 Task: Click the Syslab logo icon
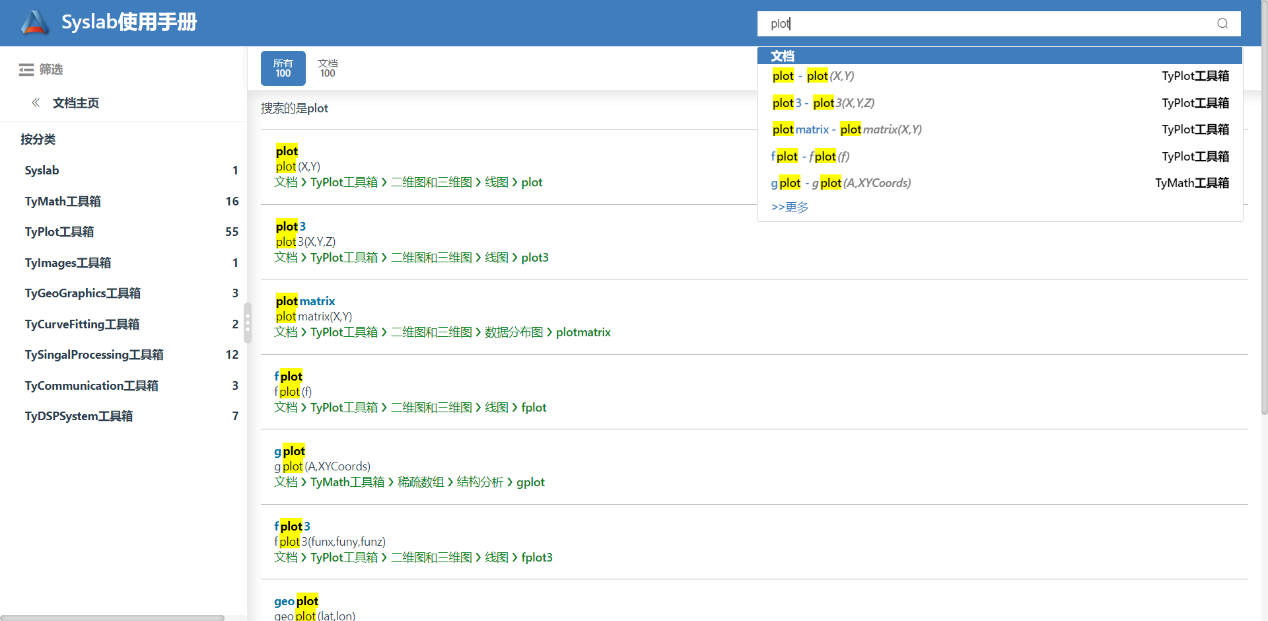[35, 23]
